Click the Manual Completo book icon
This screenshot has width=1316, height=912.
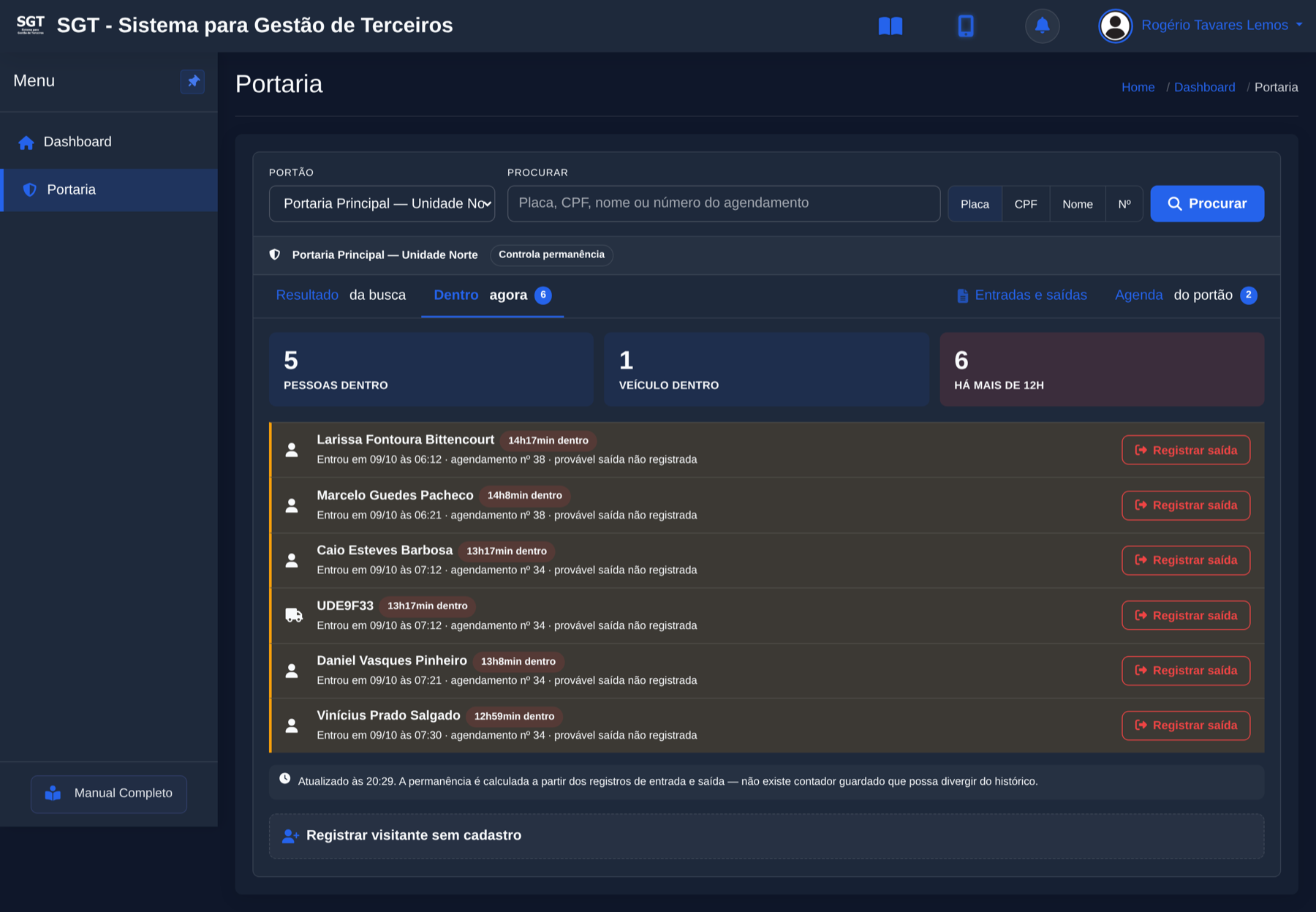(x=53, y=794)
